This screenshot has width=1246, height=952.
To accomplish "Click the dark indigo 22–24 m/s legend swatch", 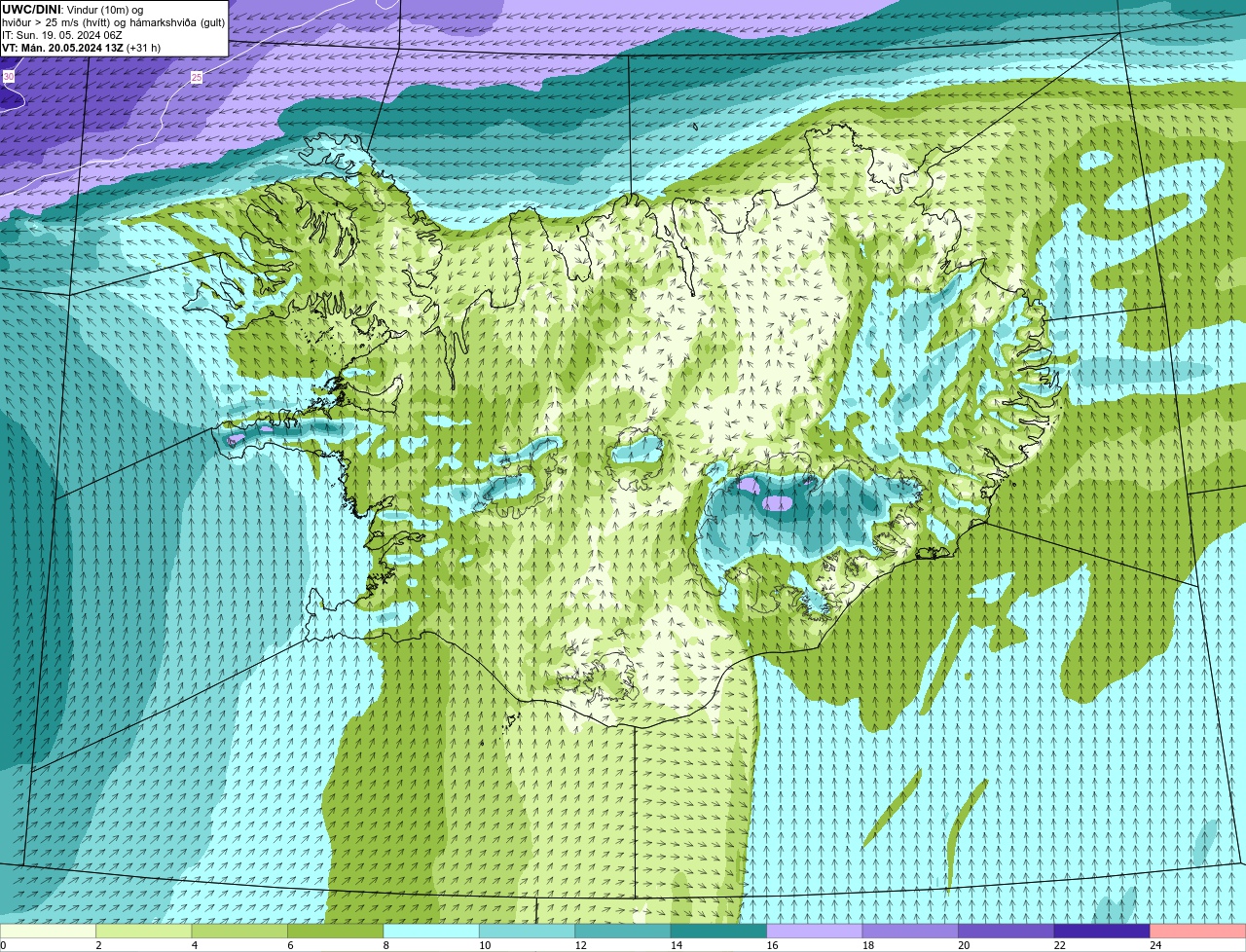I will [1102, 932].
